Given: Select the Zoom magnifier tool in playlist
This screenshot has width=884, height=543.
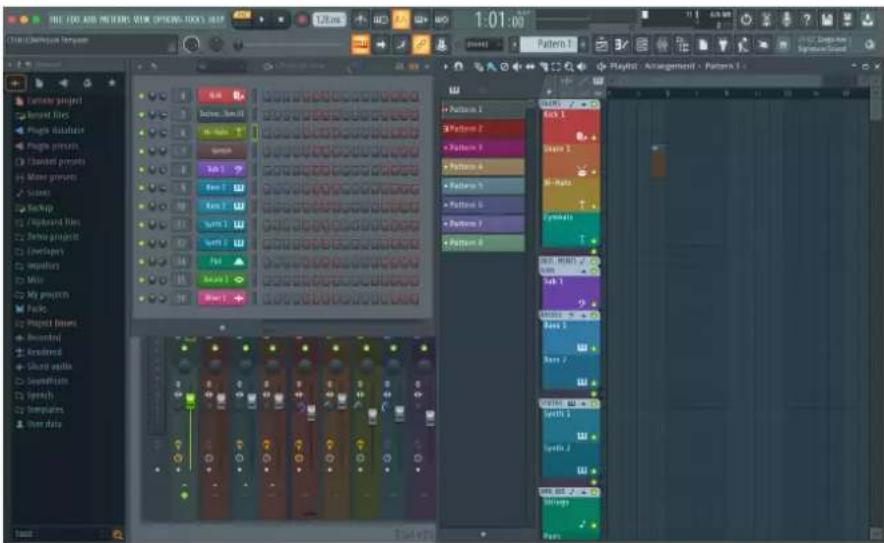Looking at the screenshot, I should click(x=569, y=67).
